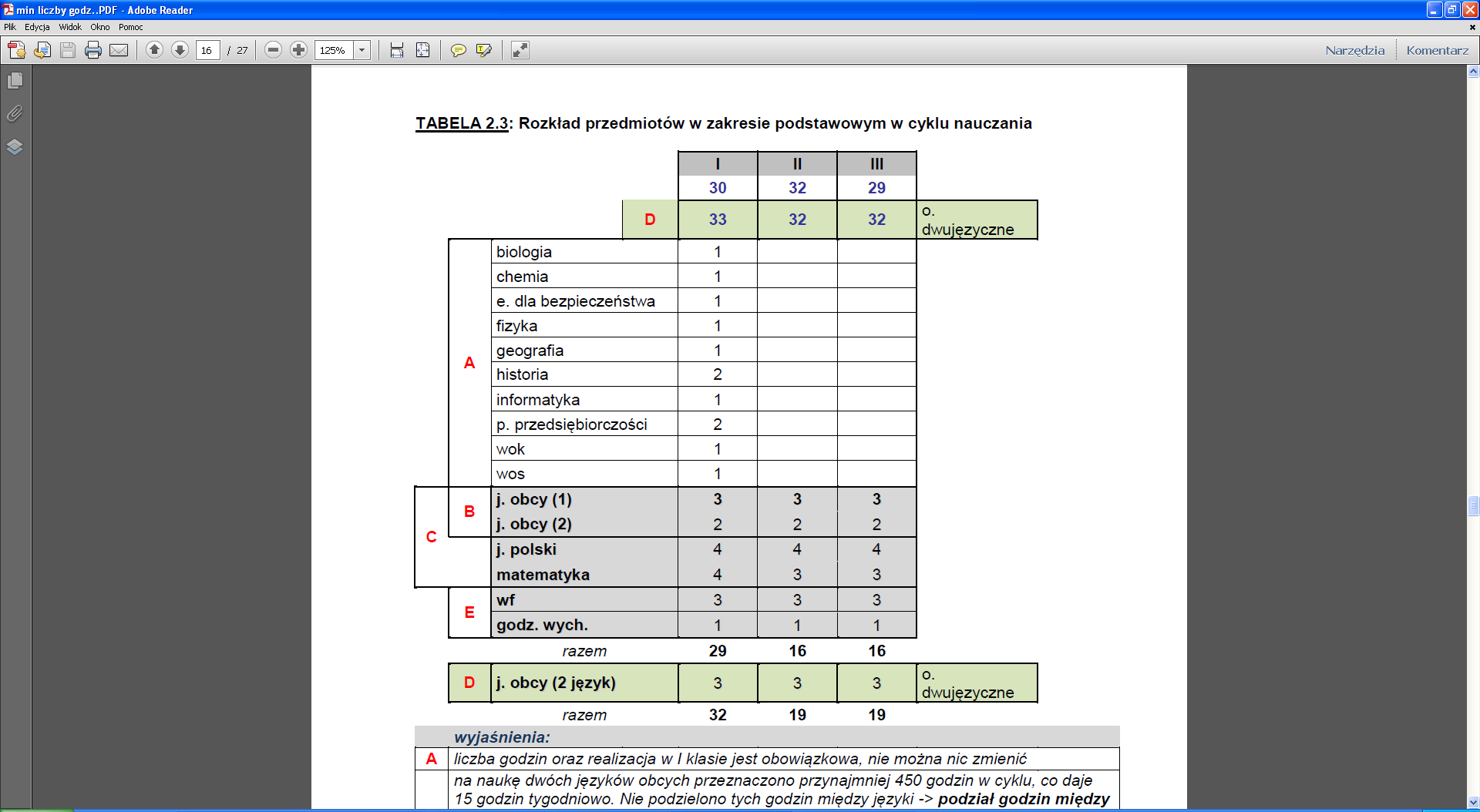Click the 'geografia' row label
Screen dimensions: 1480x812
click(x=530, y=351)
